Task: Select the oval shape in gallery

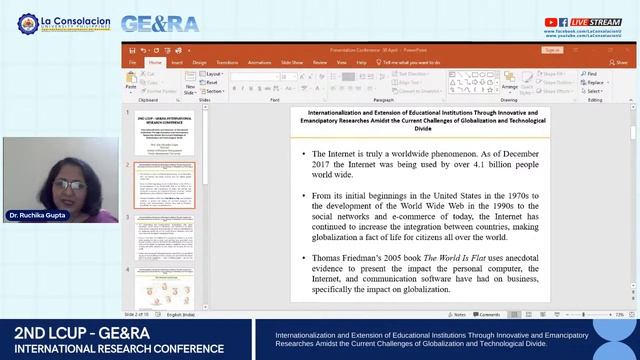Action: [482, 75]
